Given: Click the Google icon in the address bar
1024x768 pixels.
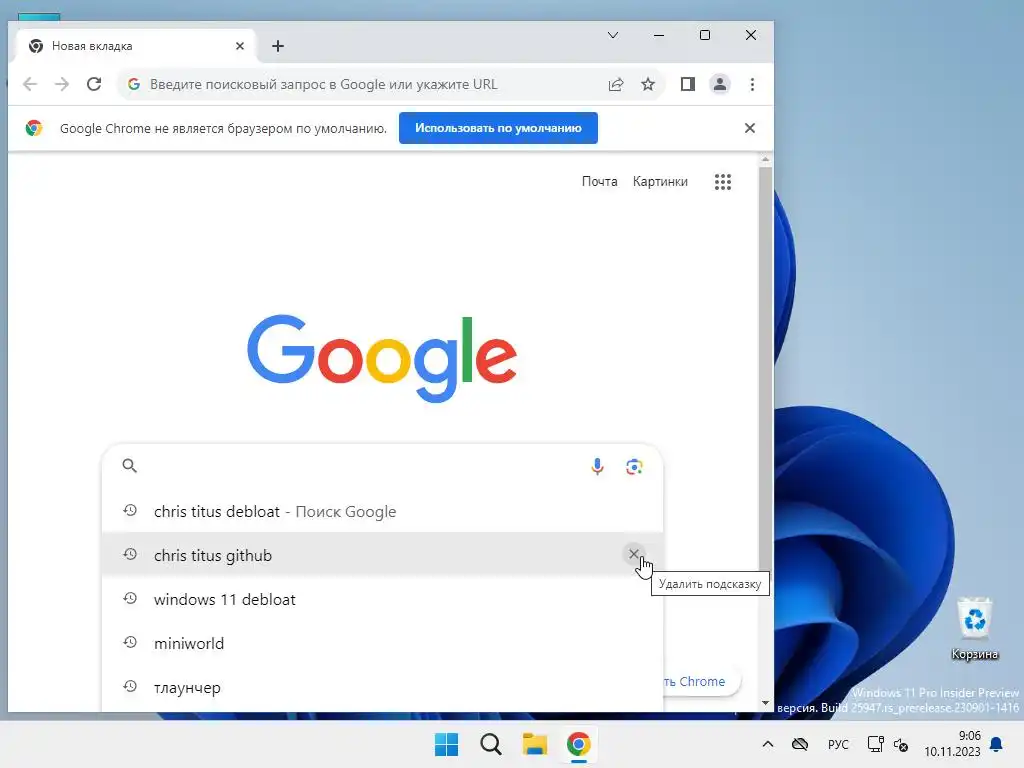Looking at the screenshot, I should [x=134, y=84].
